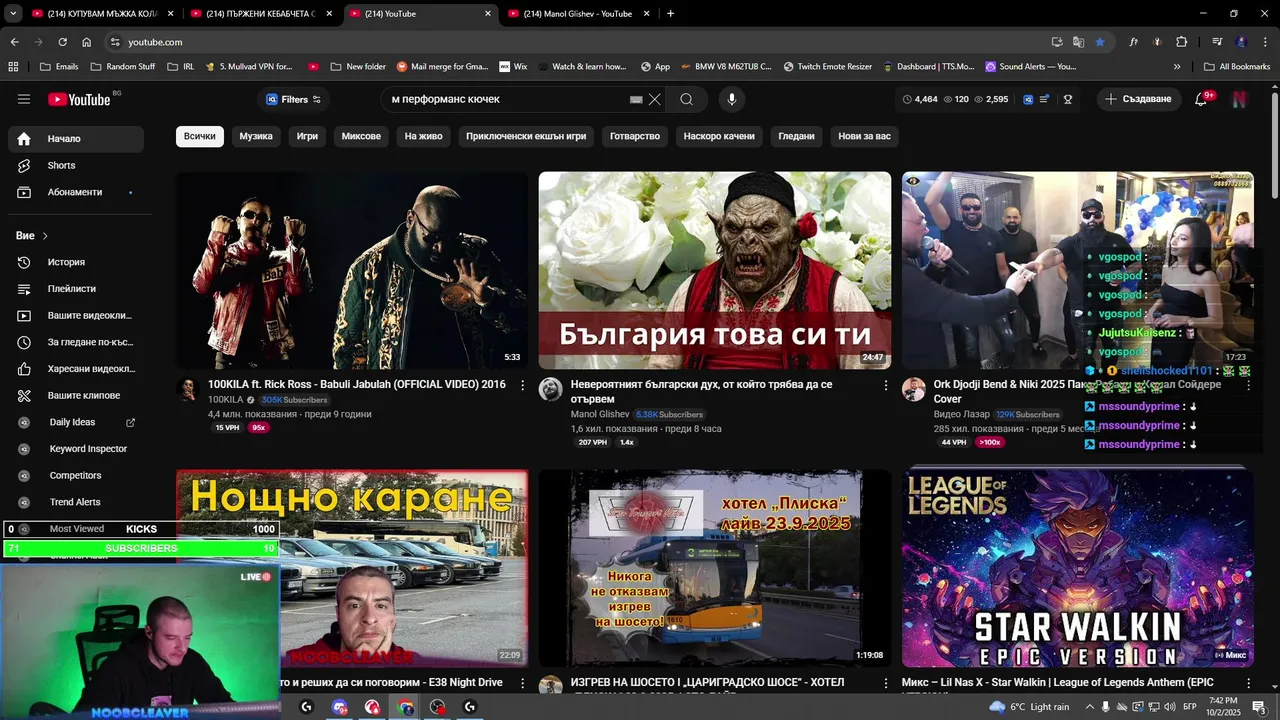Open options for Star Walkin mix

tap(1248, 683)
